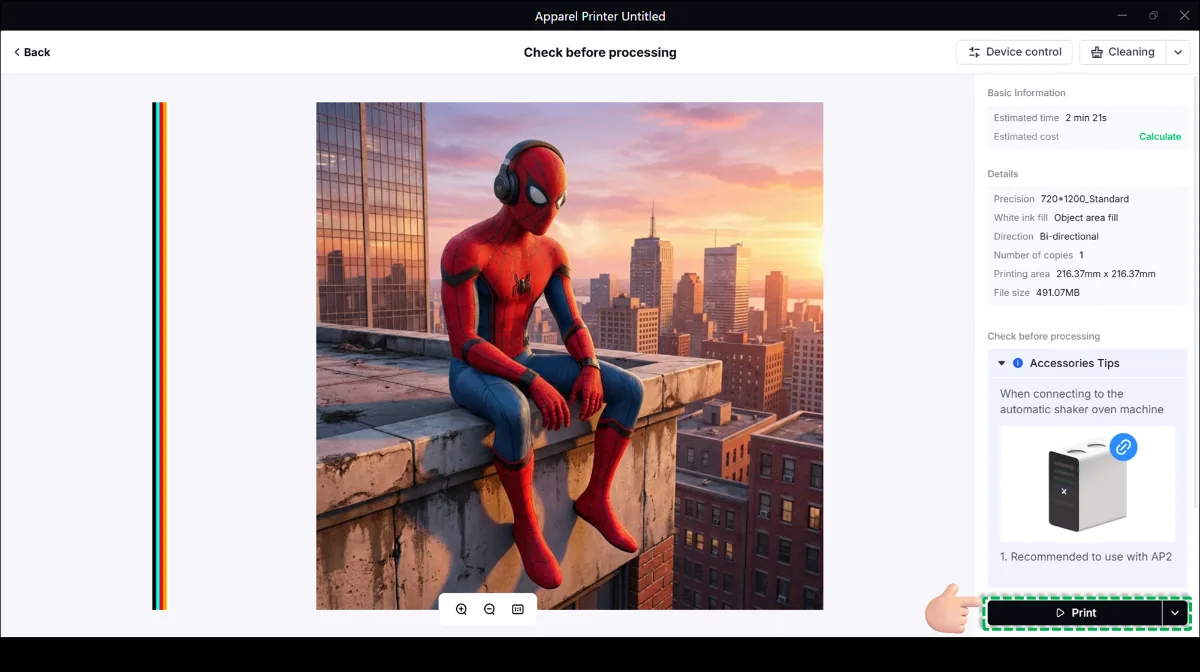Screen dimensions: 1200x672
Task: Click the CMYK color stripe bar
Action: pos(159,356)
